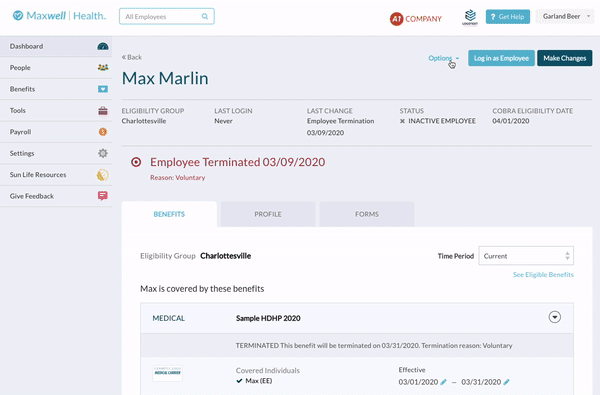
Task: Go Back to the previous page
Action: (x=132, y=57)
